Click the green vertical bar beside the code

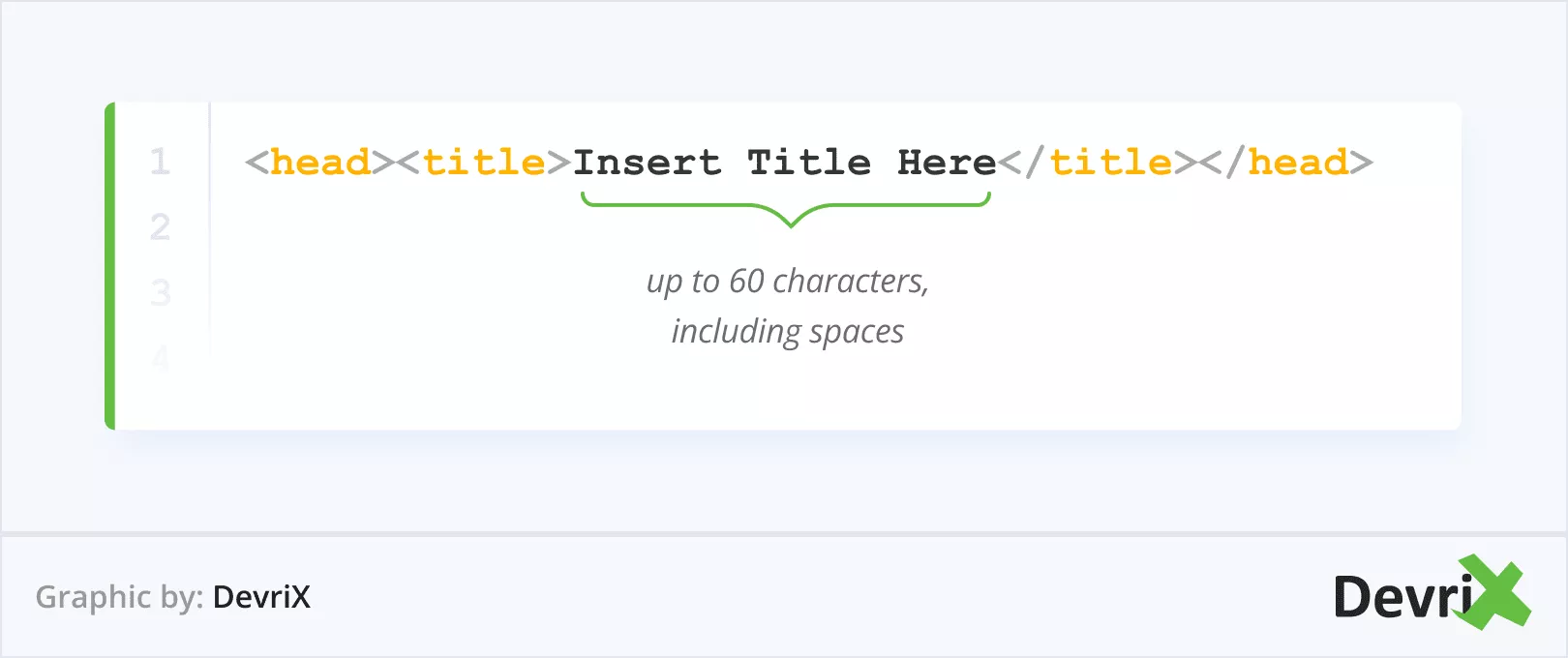(x=110, y=265)
